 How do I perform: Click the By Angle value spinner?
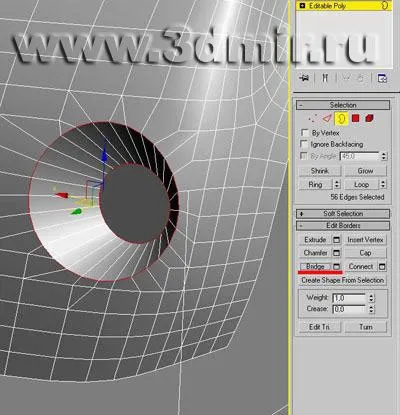pos(384,156)
